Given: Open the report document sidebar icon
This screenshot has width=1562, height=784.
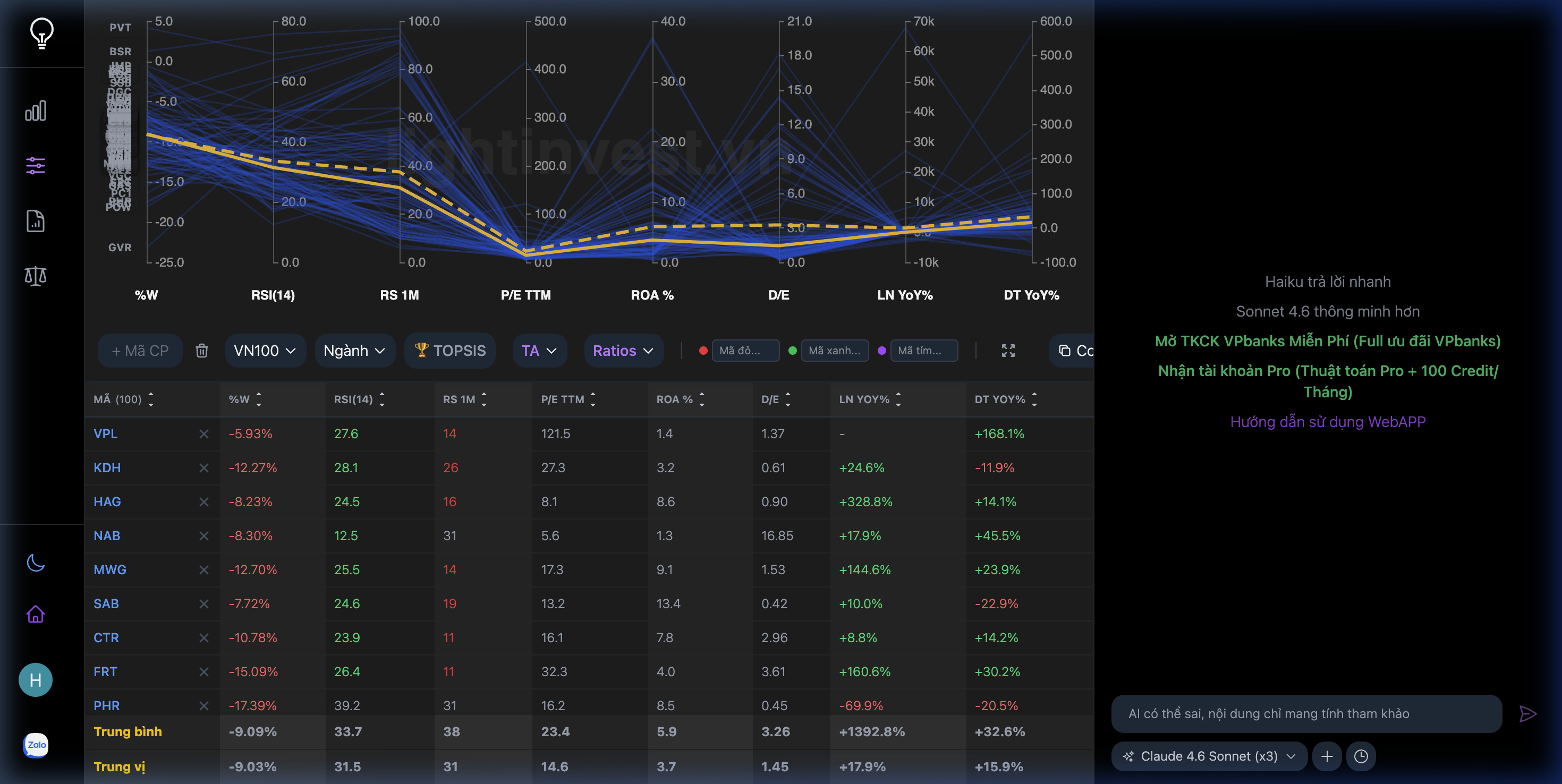Looking at the screenshot, I should [x=36, y=221].
